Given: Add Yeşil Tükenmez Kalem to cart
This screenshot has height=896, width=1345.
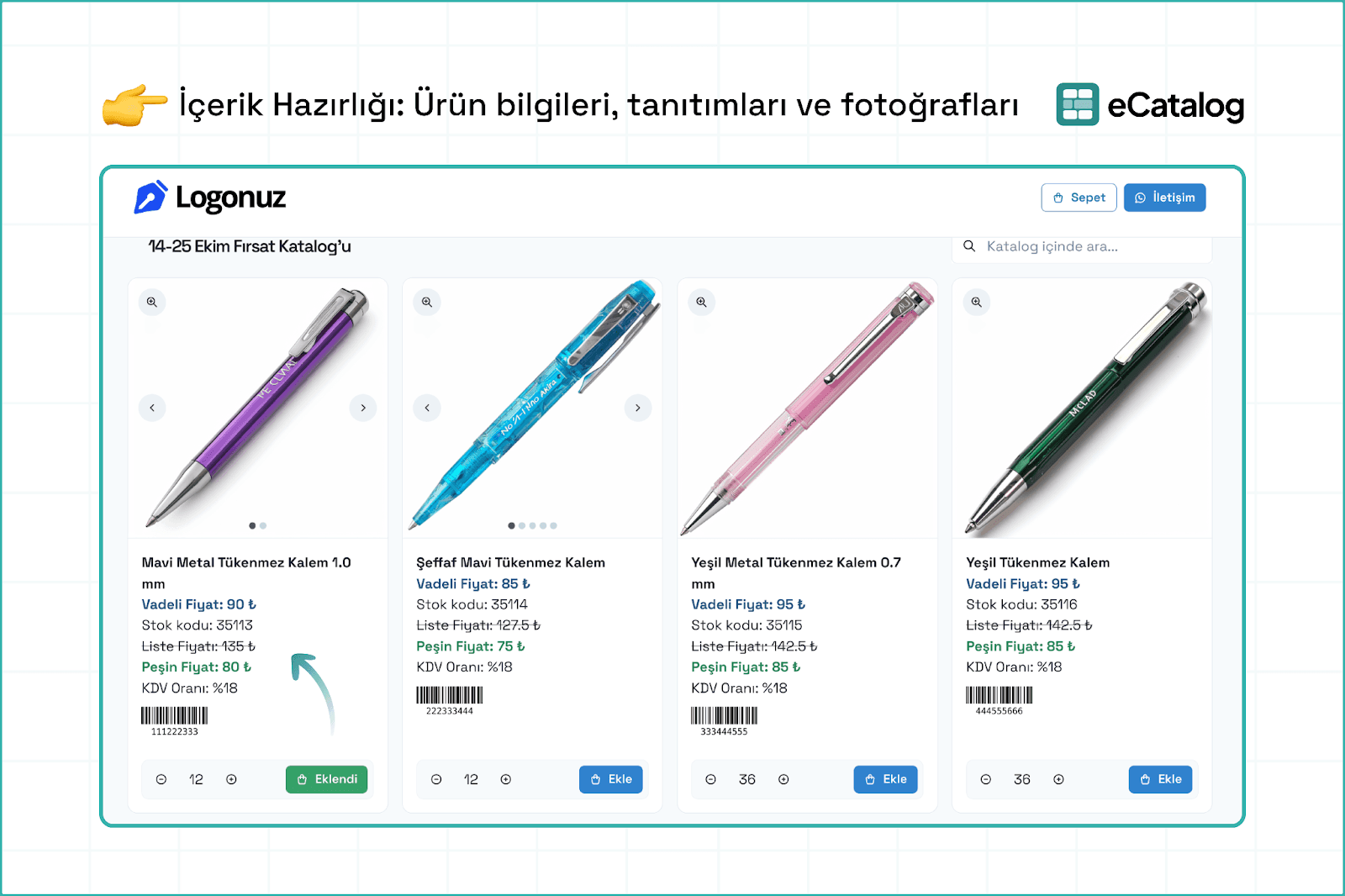Looking at the screenshot, I should point(1160,779).
